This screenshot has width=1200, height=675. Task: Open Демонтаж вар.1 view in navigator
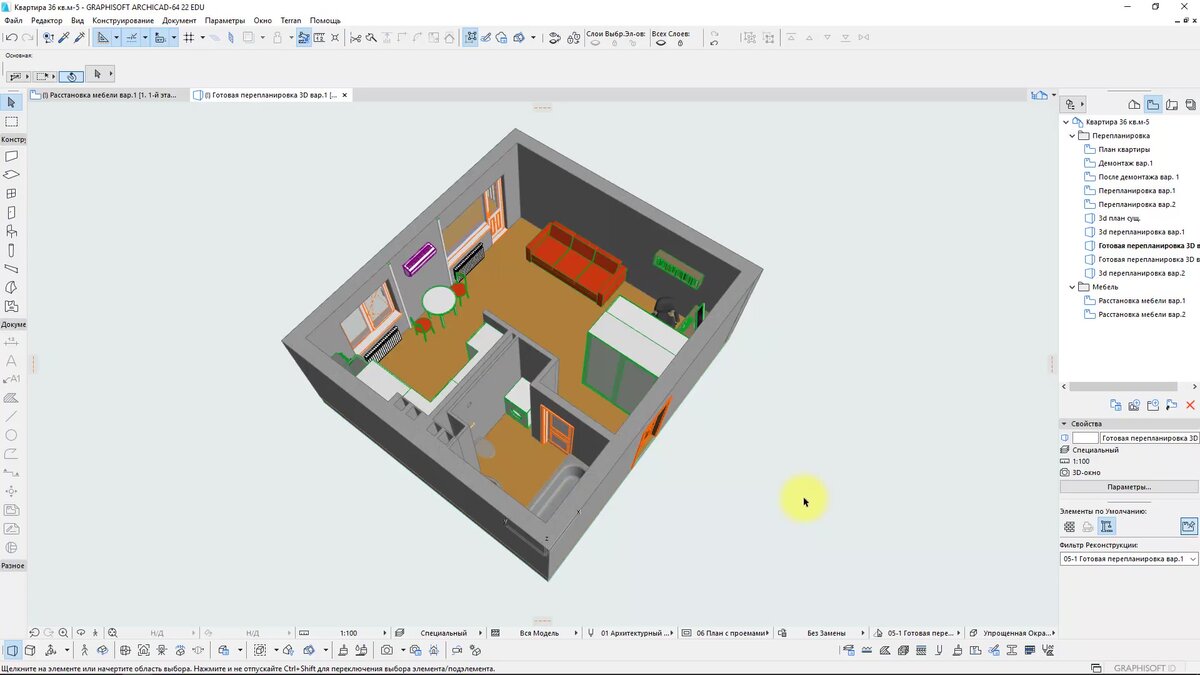pos(1125,163)
